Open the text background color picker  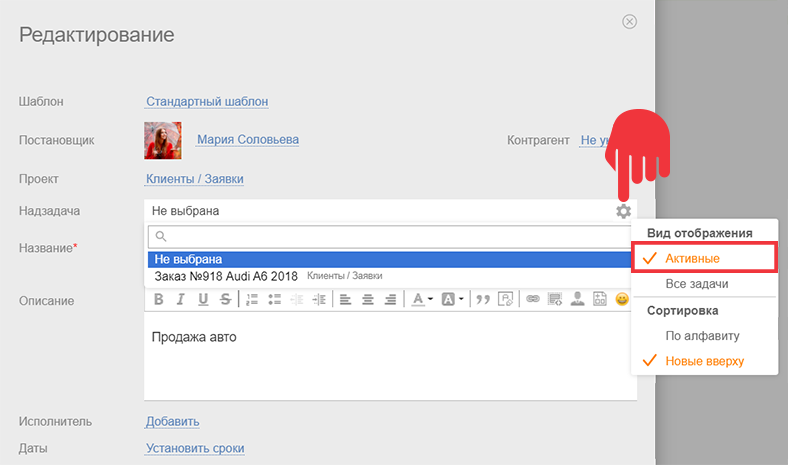[x=452, y=300]
